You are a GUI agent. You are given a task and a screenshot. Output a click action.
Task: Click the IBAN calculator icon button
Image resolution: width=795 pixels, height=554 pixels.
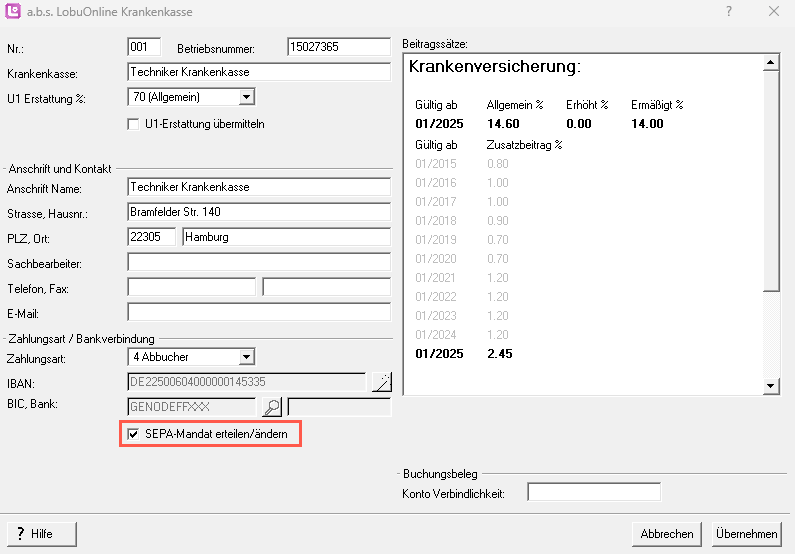pyautogui.click(x=381, y=381)
